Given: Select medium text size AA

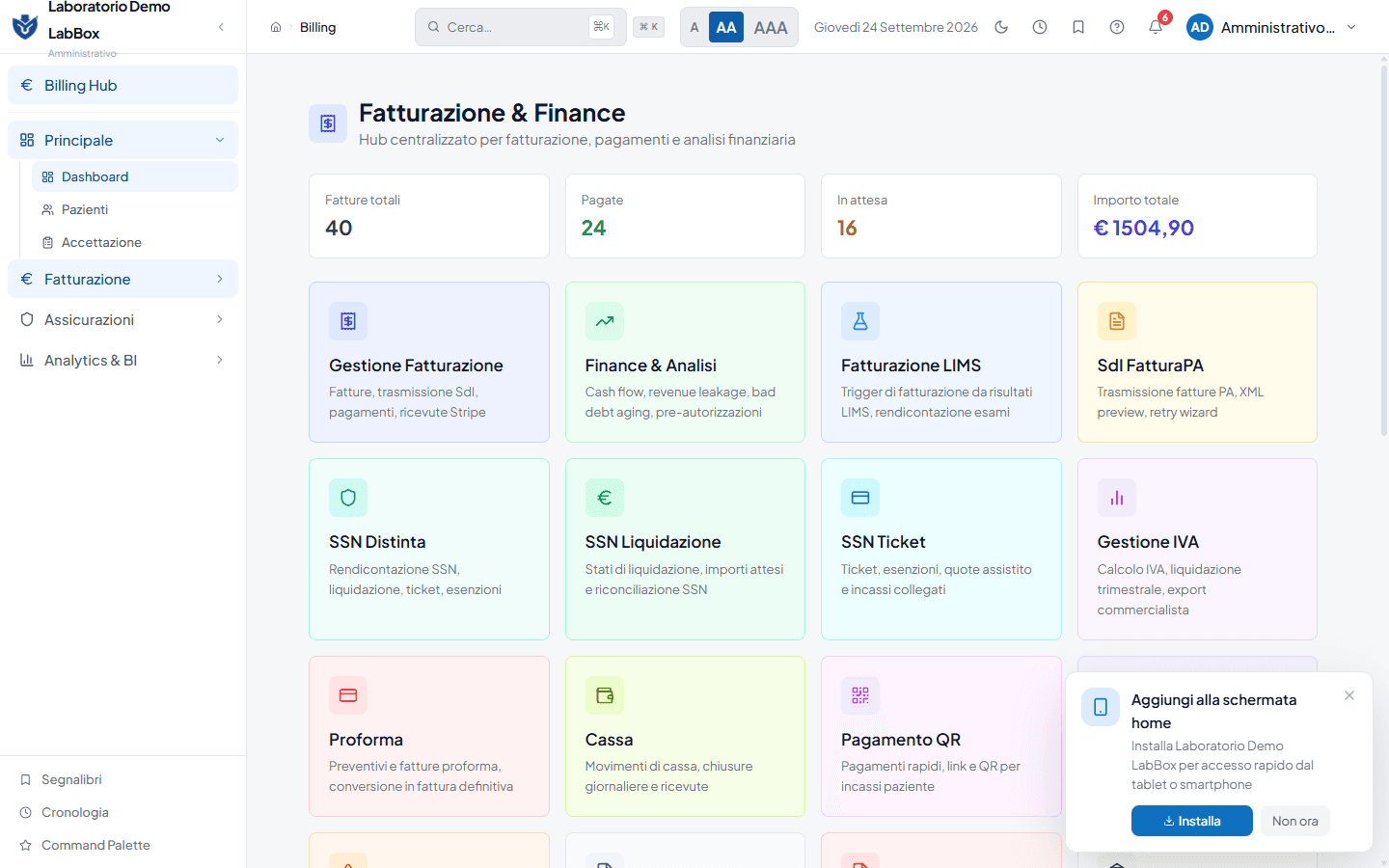Looking at the screenshot, I should coord(726,27).
